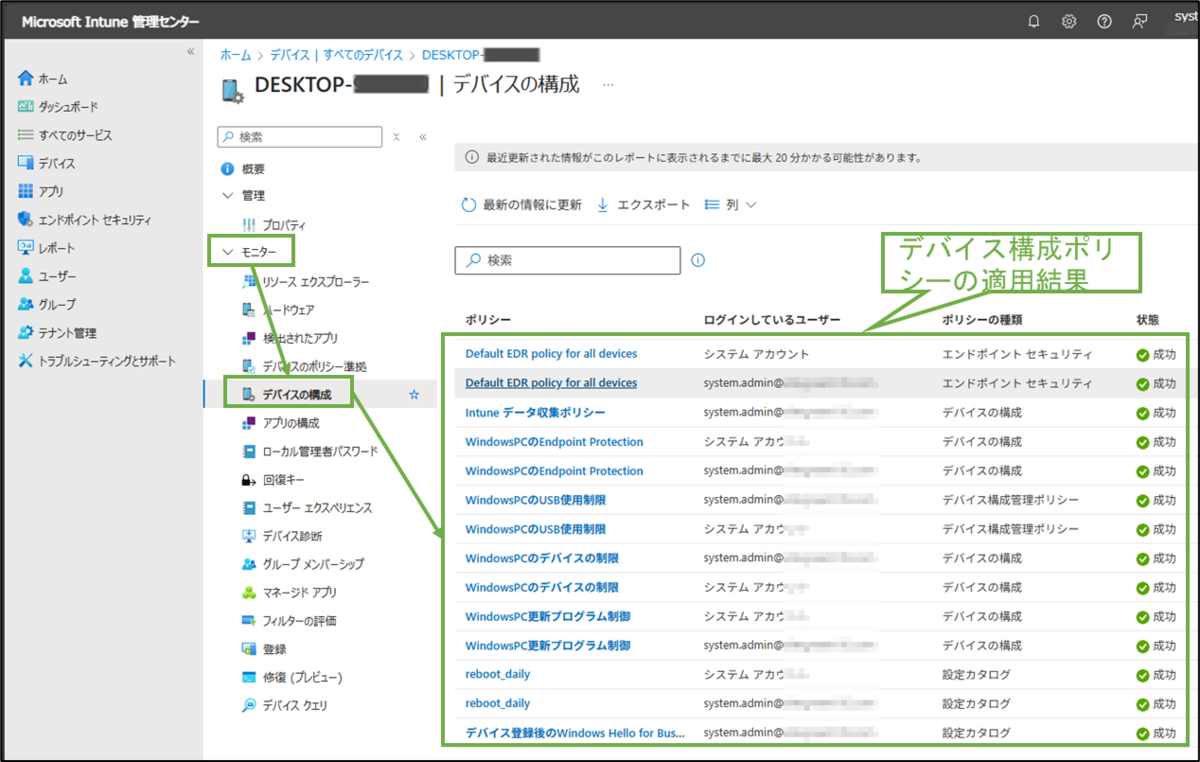Screen dimensions: 1200x762
Task: Sort by the 状態 column header
Action: [x=1147, y=320]
